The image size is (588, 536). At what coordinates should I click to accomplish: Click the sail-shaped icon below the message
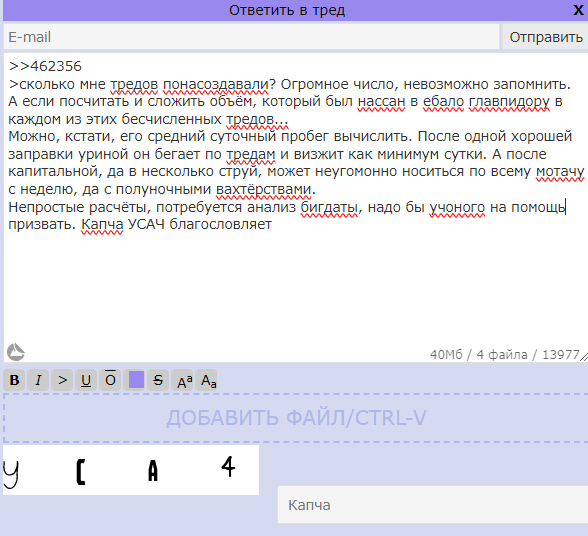[16, 352]
